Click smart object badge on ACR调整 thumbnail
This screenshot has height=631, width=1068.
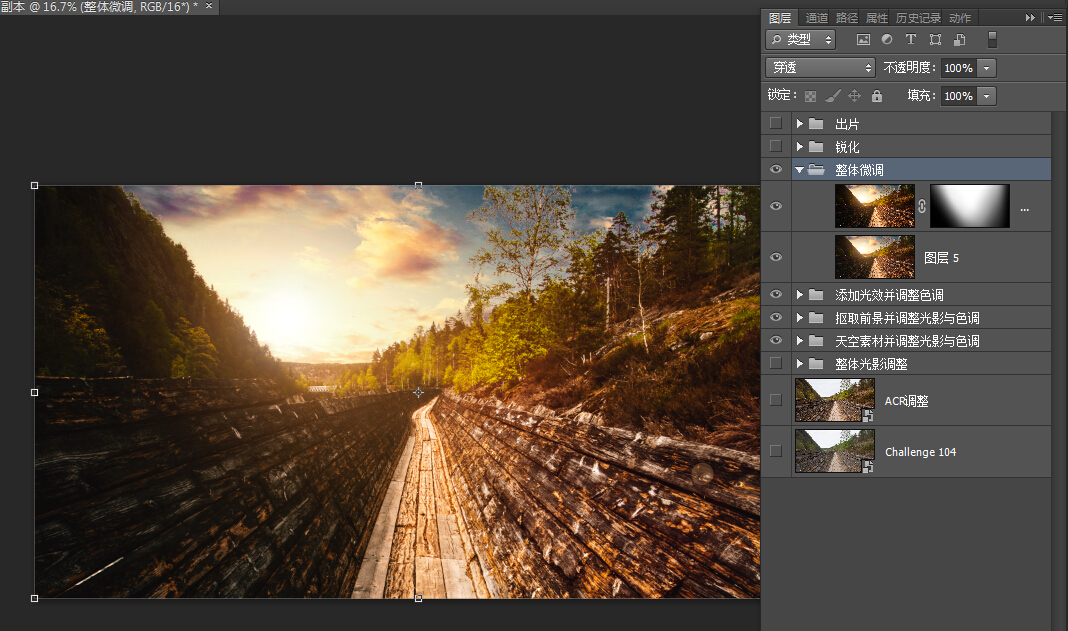pos(868,416)
